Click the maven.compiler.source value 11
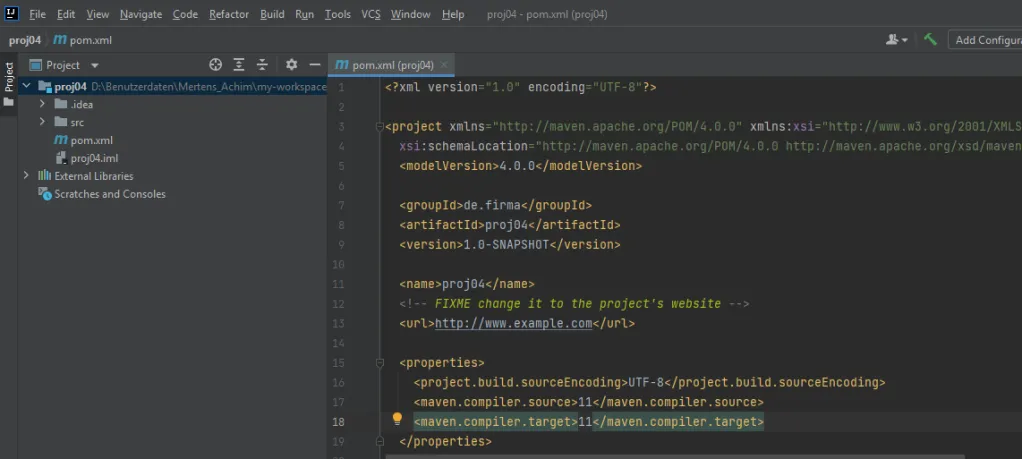1022x459 pixels. click(x=585, y=402)
